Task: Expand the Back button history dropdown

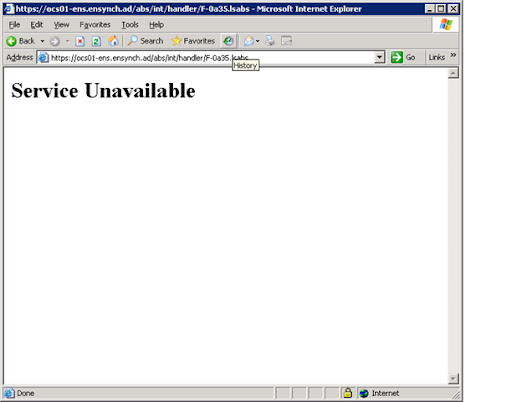Action: (x=42, y=41)
